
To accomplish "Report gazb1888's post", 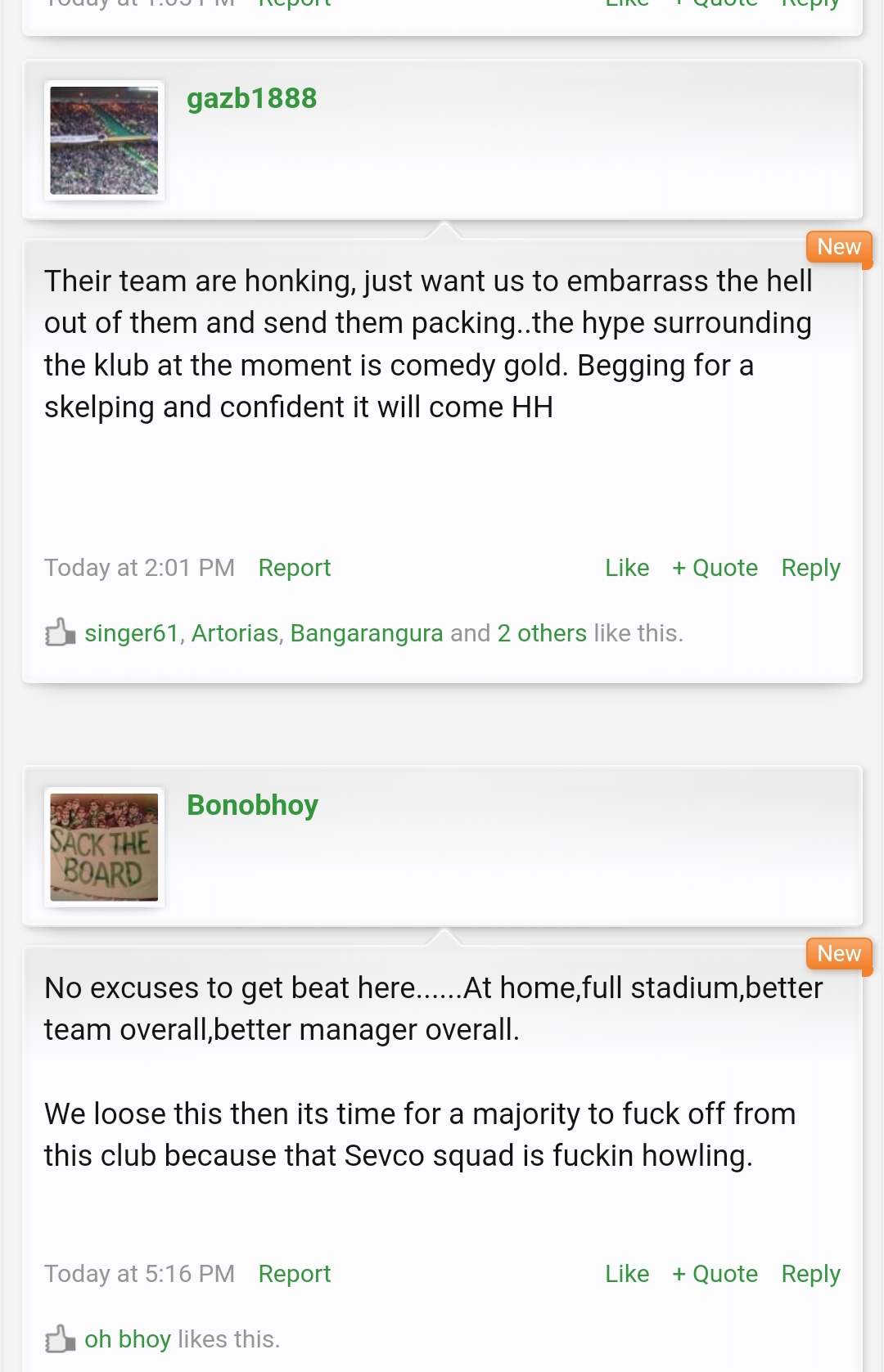I will click(295, 568).
